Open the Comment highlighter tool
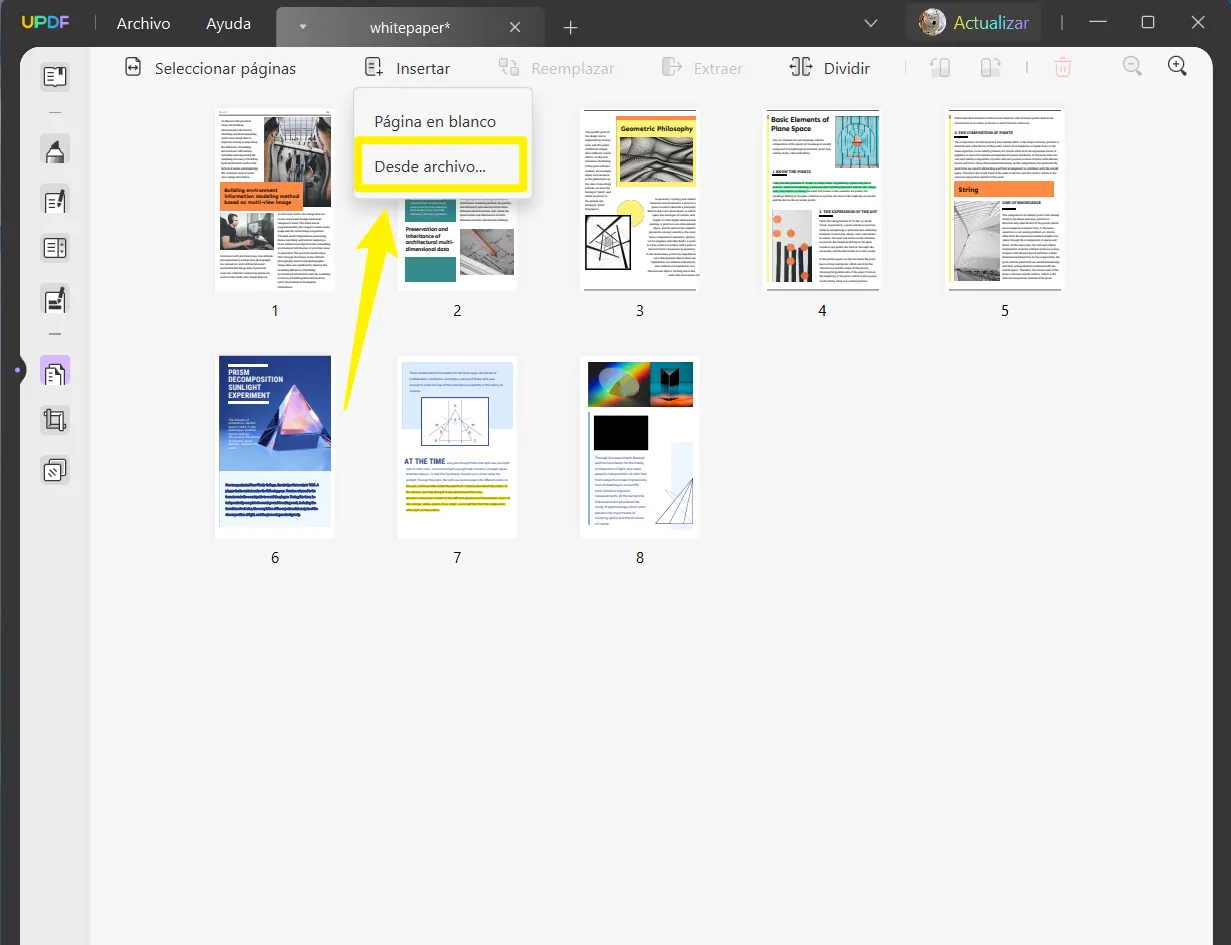 pyautogui.click(x=55, y=150)
